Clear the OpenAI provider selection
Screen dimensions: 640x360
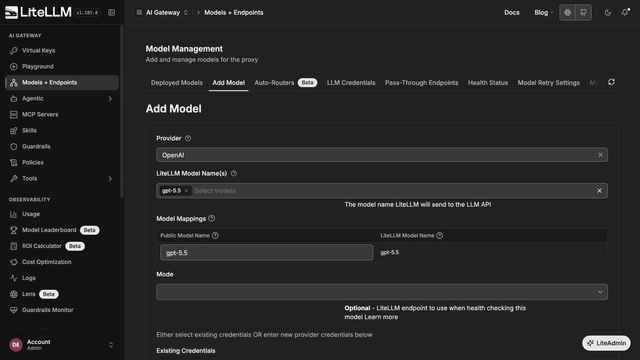pos(600,155)
